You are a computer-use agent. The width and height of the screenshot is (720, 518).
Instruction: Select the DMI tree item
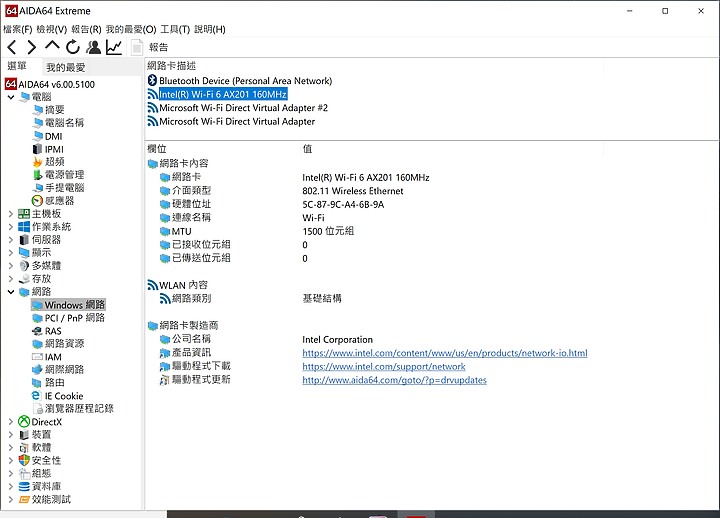[x=48, y=136]
